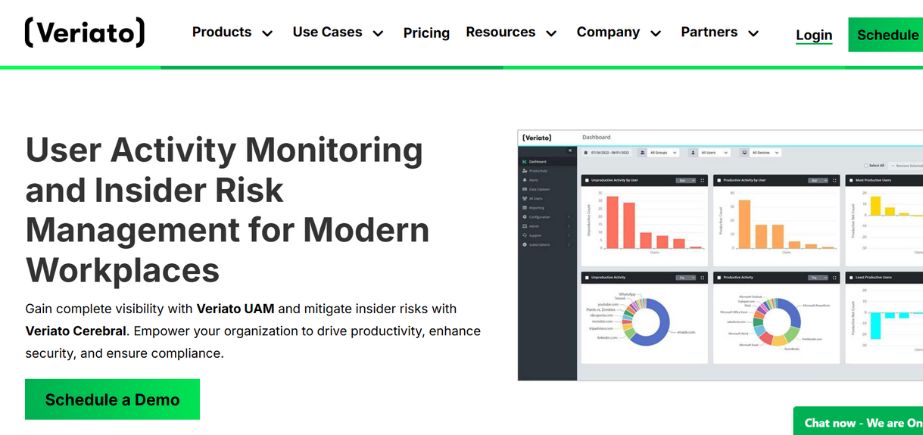Open the Pricing page
Viewport: 923px width, 435px height.
coord(426,33)
